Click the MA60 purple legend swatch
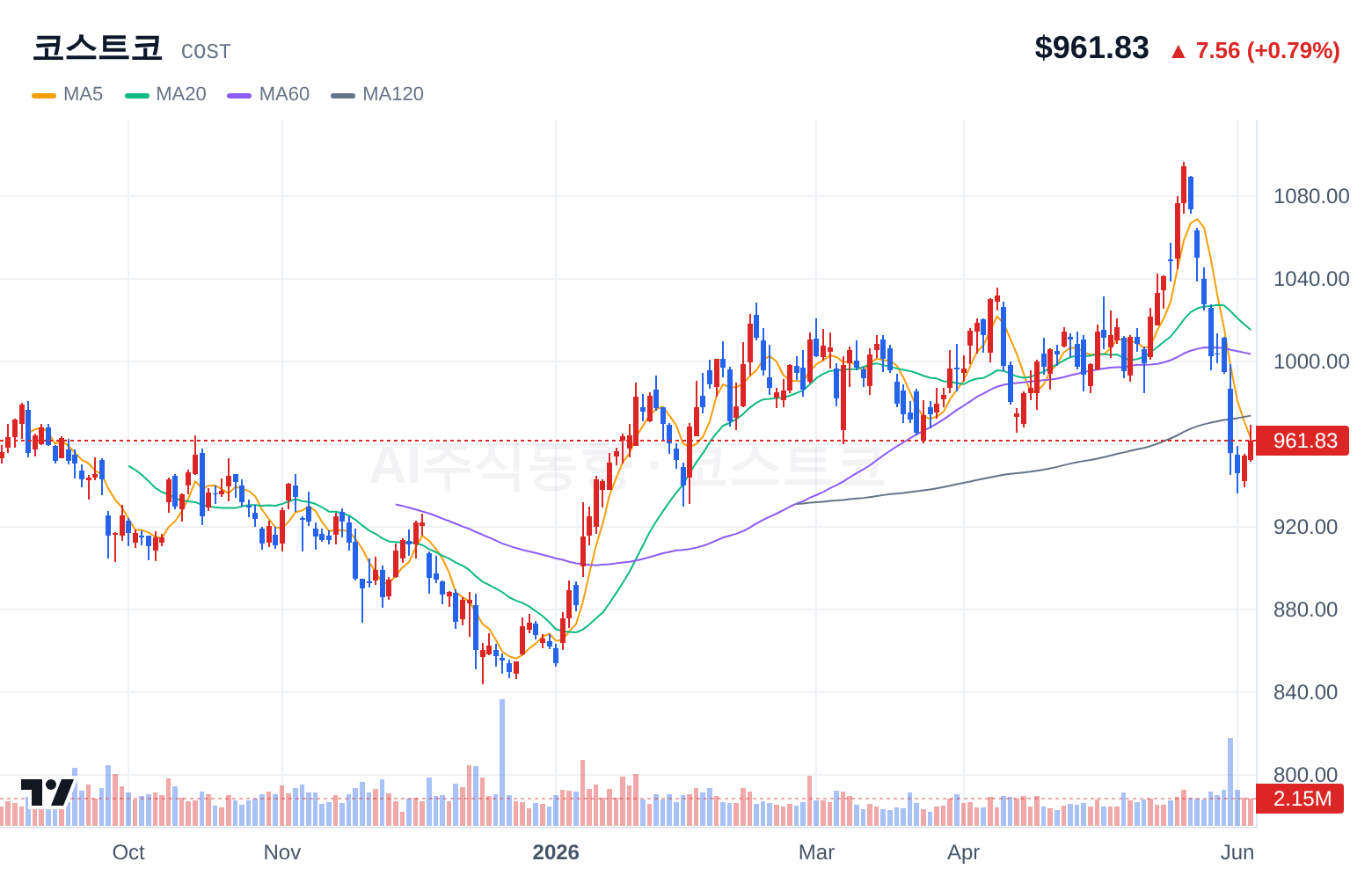 point(239,95)
